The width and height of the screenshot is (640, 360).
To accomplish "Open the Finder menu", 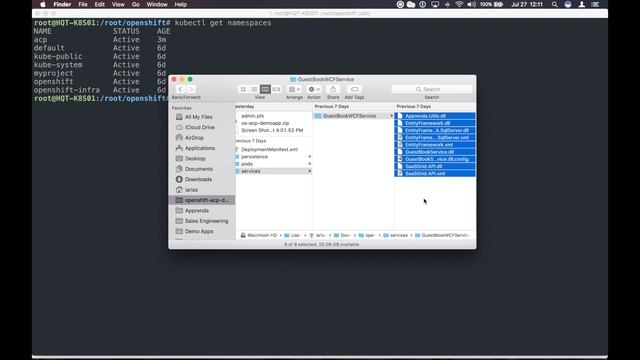I will tap(62, 4).
